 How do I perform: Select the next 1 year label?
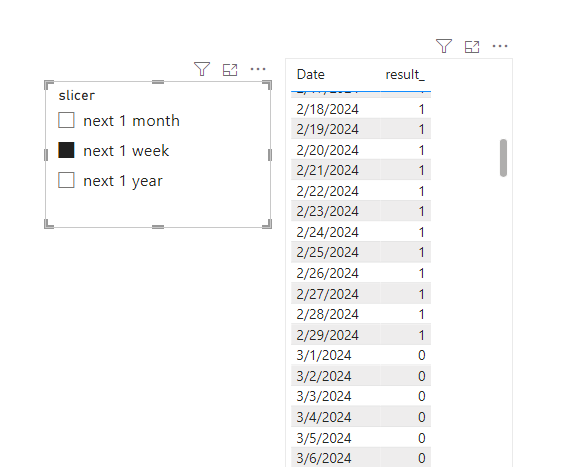pos(123,181)
